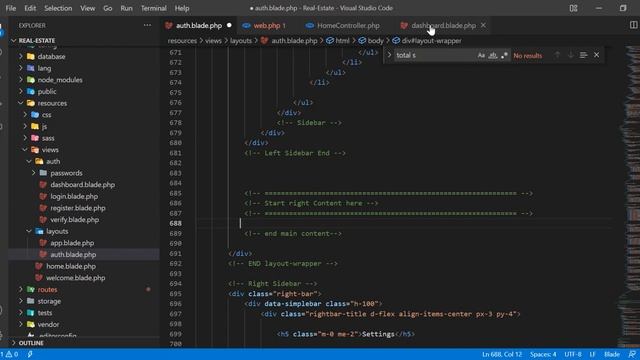
Task: Click the 'div#layout-wrapper' breadcrumb segment
Action: (431, 40)
